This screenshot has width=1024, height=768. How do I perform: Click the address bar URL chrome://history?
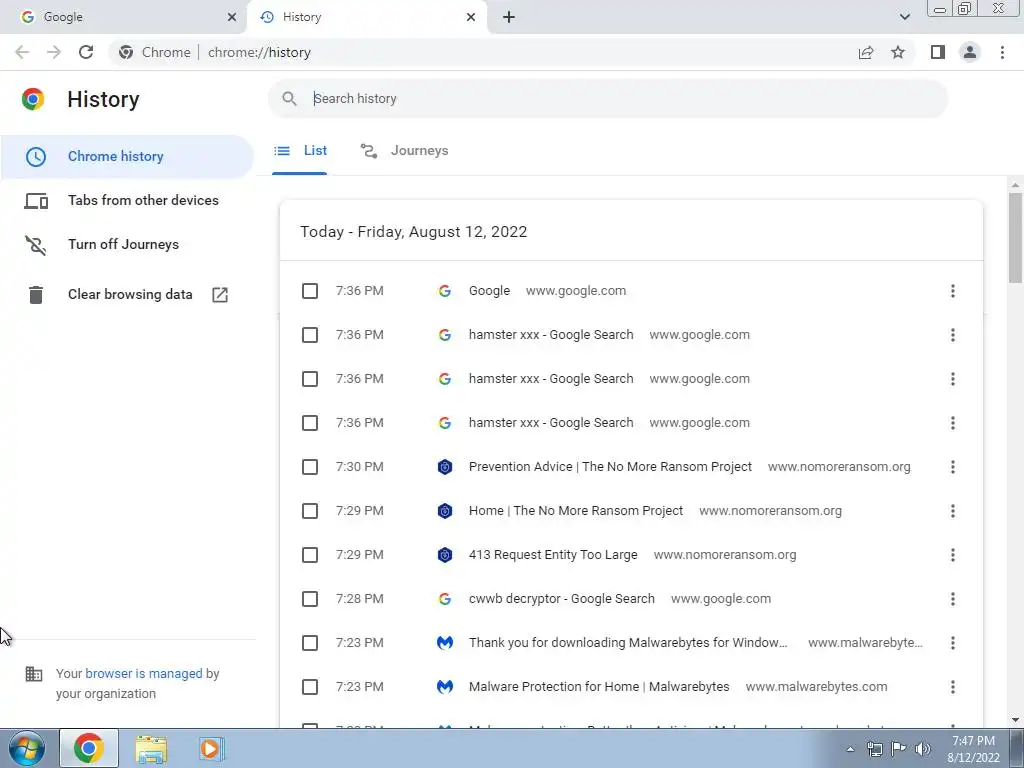tap(259, 52)
